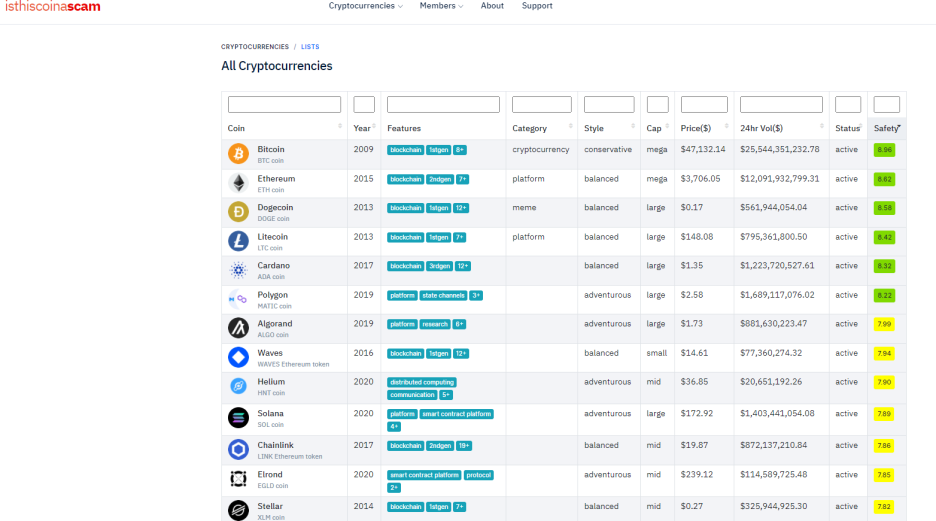Click the Cardano coin logo
The image size is (936, 521).
pos(238,270)
